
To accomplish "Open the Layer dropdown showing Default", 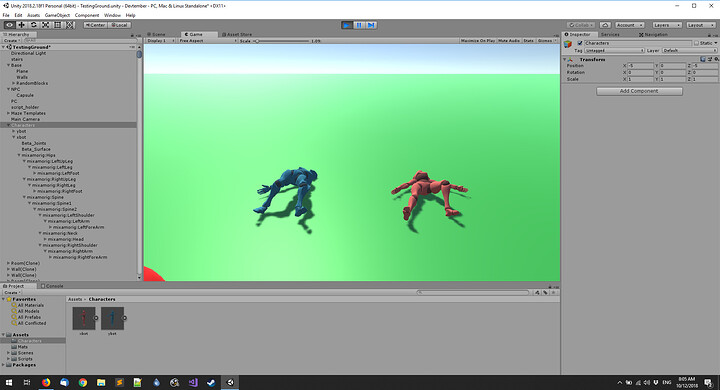I will coord(689,51).
